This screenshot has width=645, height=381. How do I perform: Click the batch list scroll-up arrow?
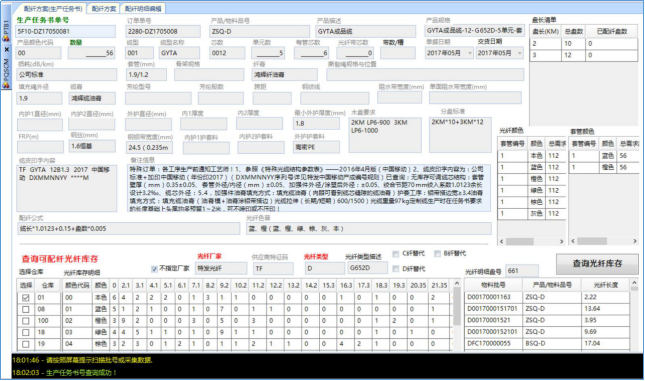(634, 283)
